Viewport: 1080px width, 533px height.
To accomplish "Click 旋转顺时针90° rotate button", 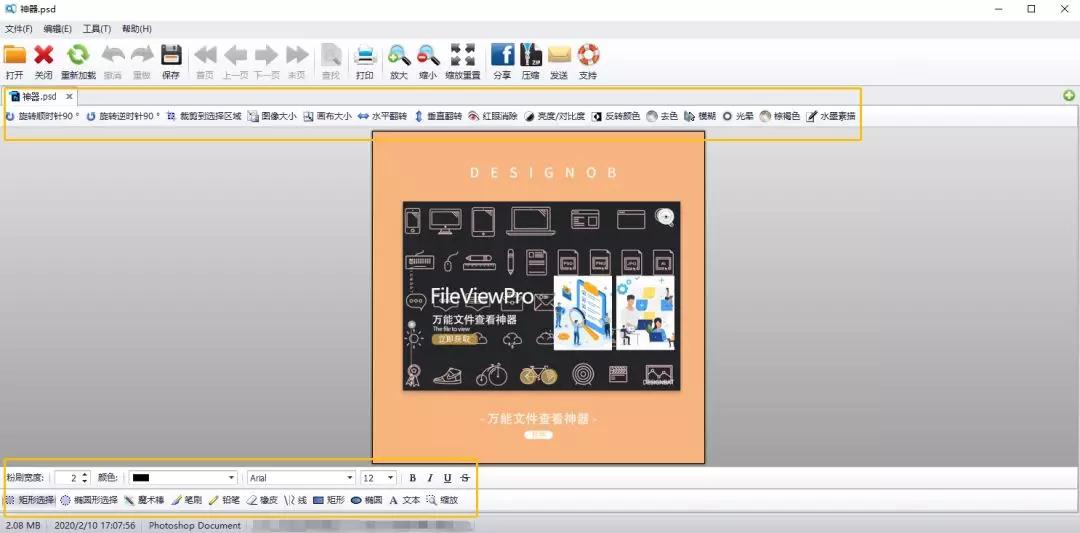I will point(42,116).
